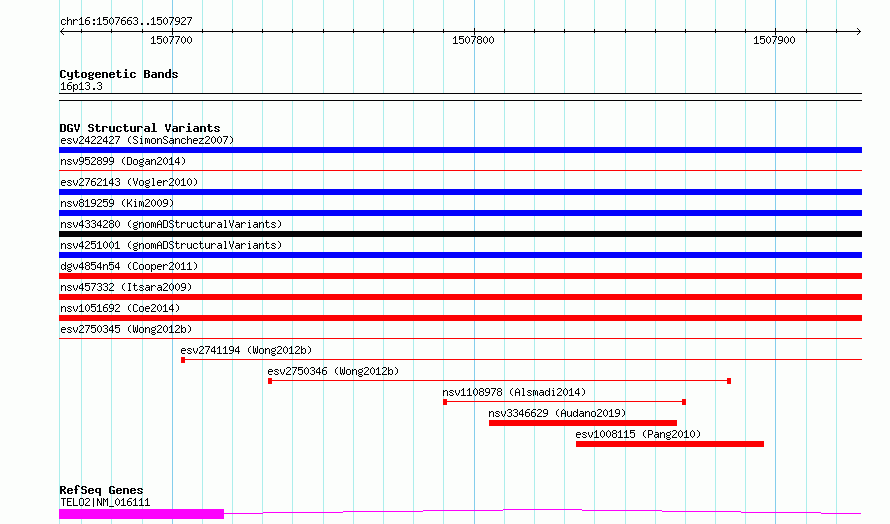Select the blue esv2422427 variant bar
Screen dimensions: 890x524
point(460,150)
